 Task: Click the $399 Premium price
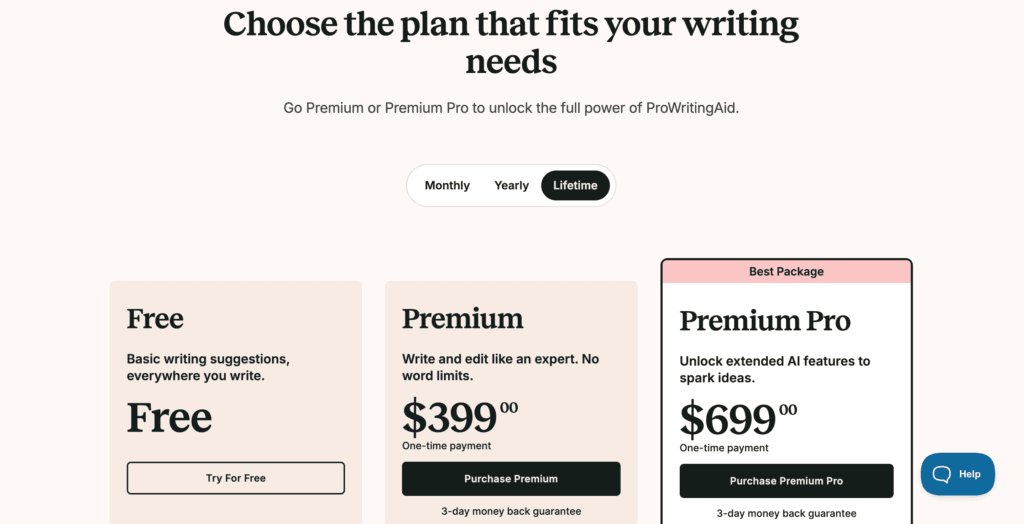tap(450, 417)
